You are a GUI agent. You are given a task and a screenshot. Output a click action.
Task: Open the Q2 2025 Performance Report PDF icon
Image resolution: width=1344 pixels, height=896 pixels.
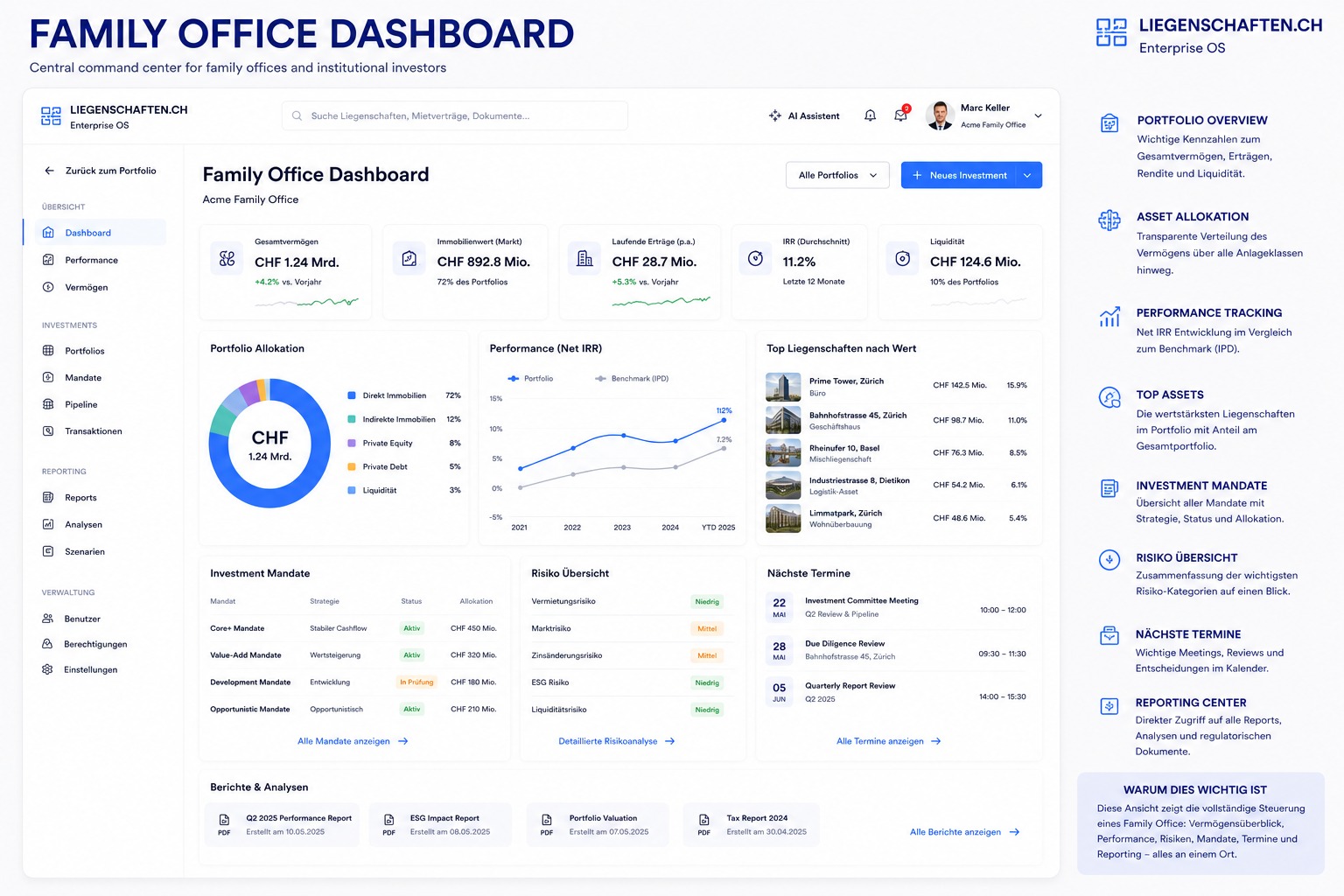click(x=224, y=824)
